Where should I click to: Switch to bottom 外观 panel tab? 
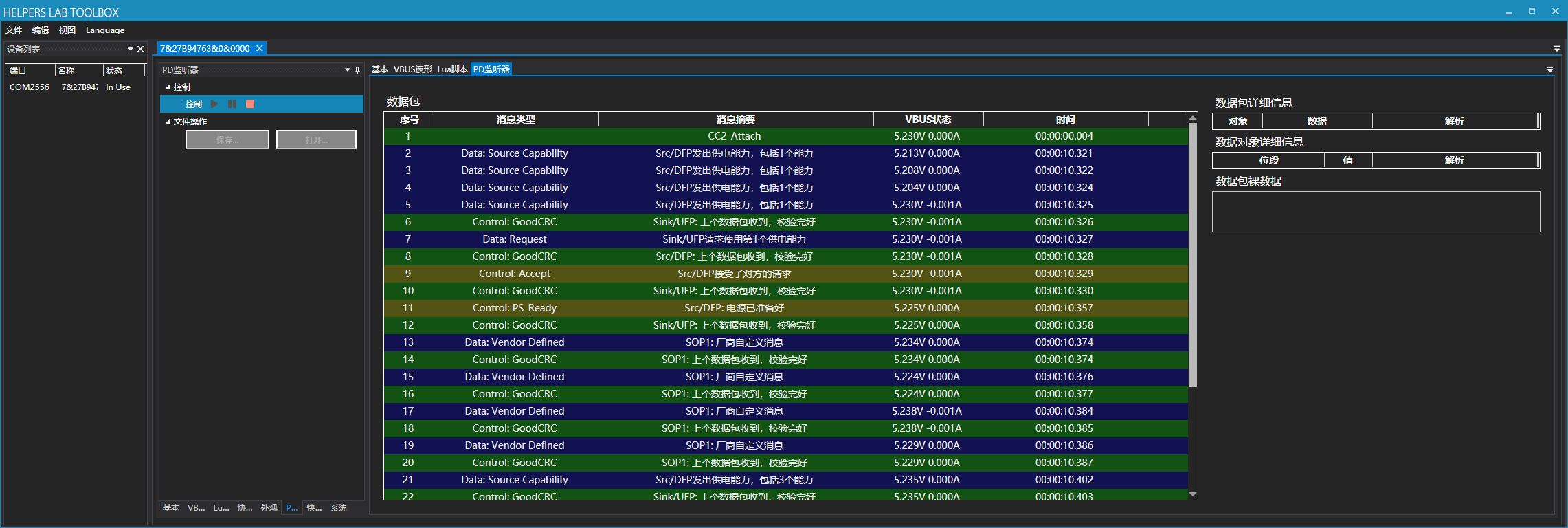(269, 508)
